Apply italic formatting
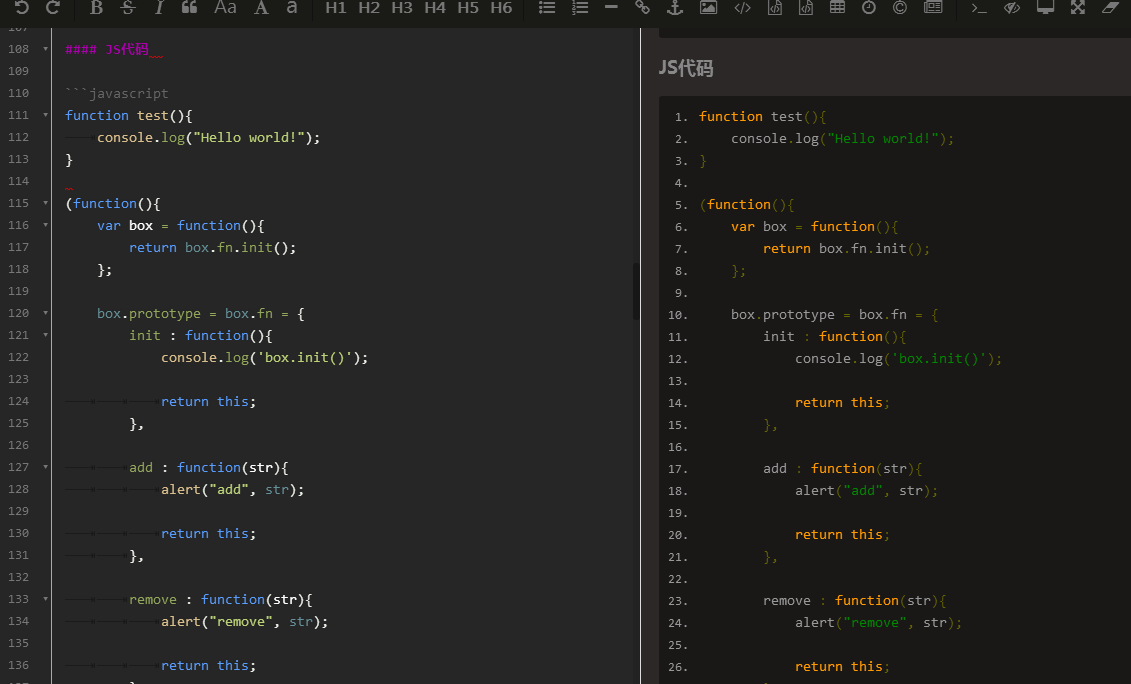 (x=159, y=7)
